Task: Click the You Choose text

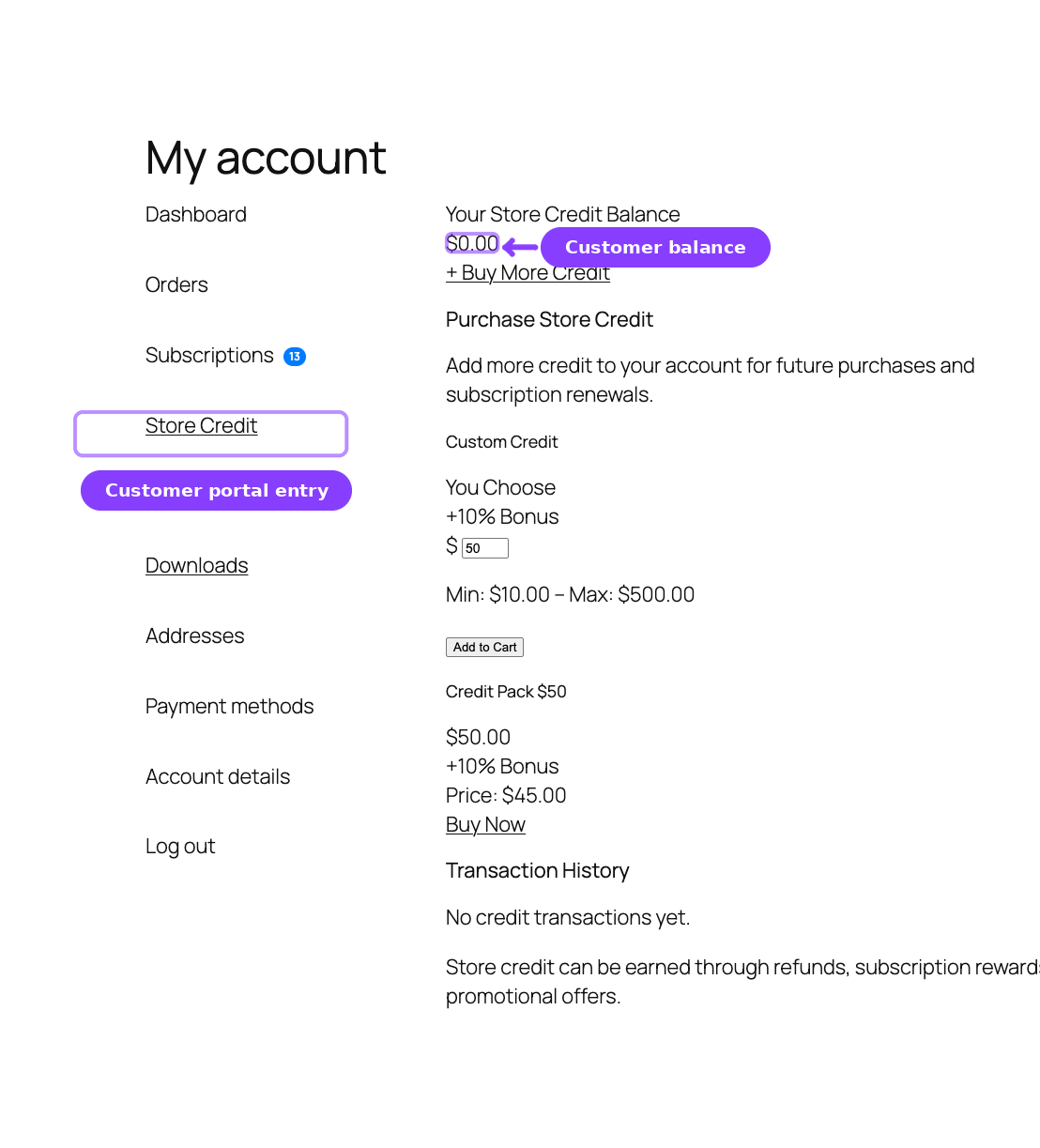Action: (500, 487)
